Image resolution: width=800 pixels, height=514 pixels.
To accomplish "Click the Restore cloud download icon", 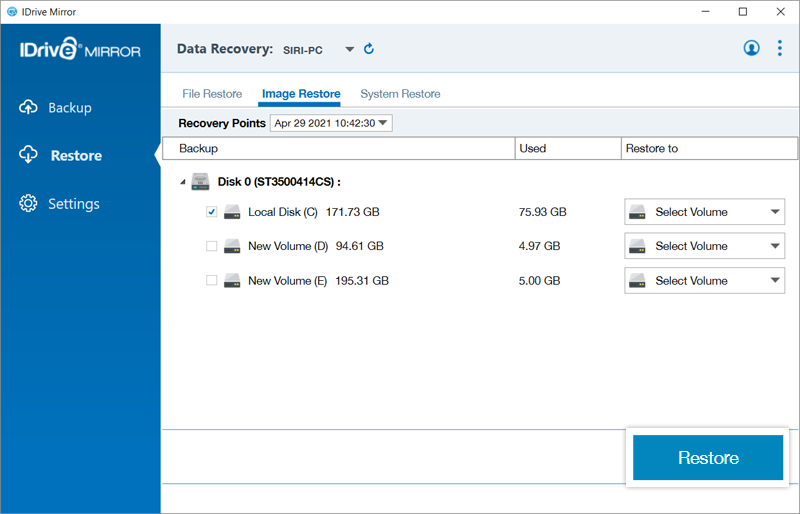I will pyautogui.click(x=29, y=155).
